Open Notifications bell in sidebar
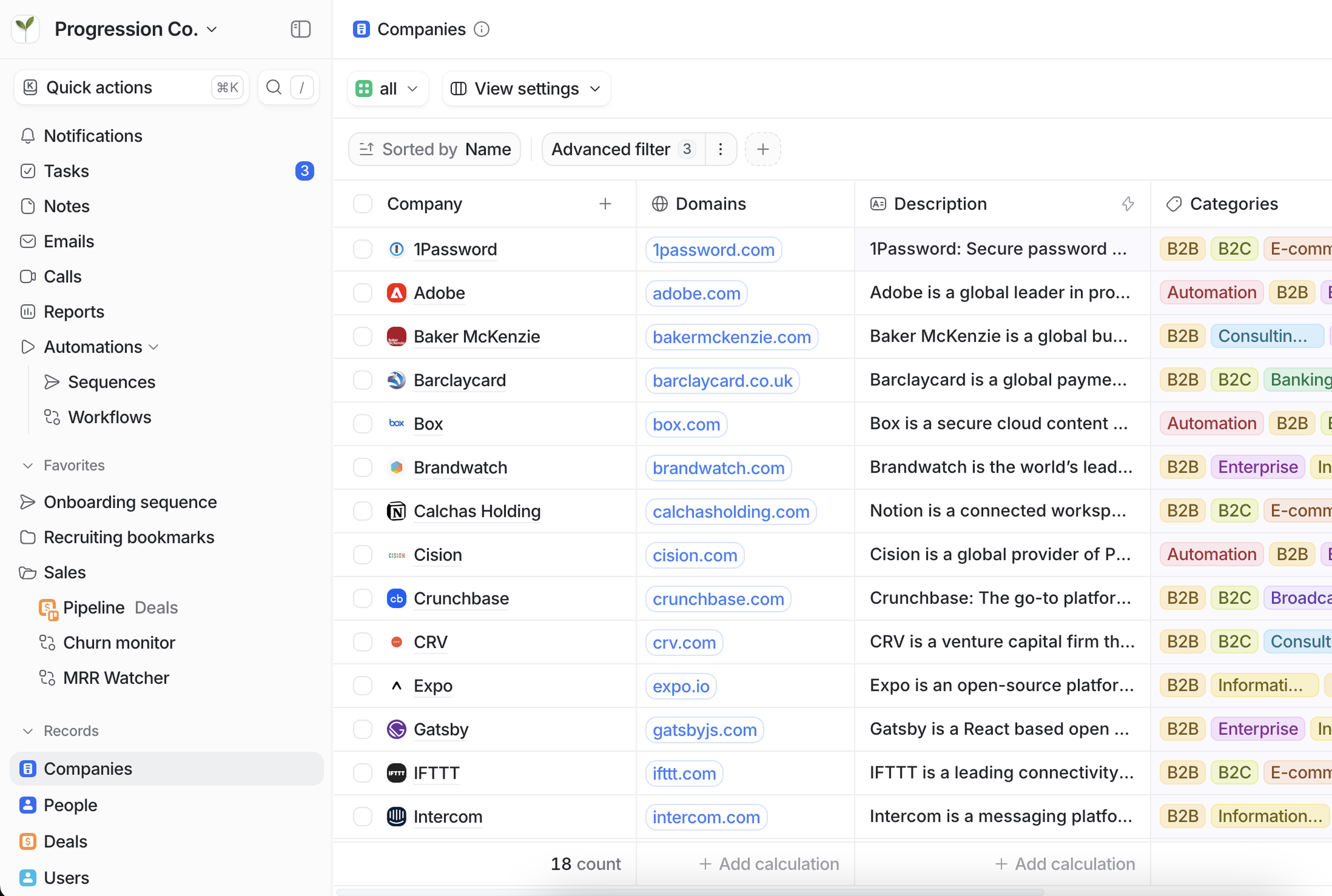Screen dimensions: 1332x896 click(x=27, y=136)
